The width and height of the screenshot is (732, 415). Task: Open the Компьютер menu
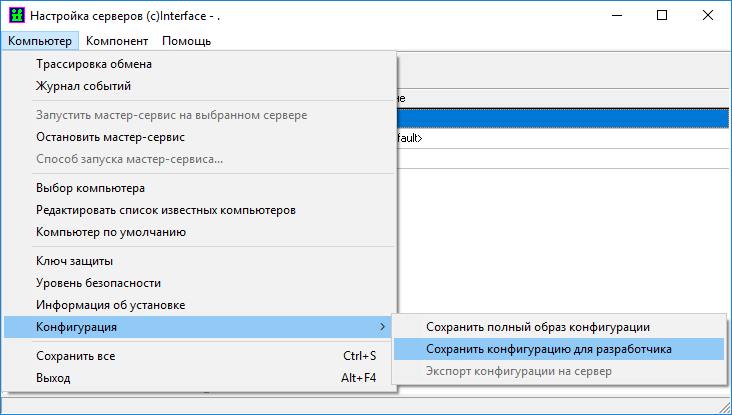[39, 41]
